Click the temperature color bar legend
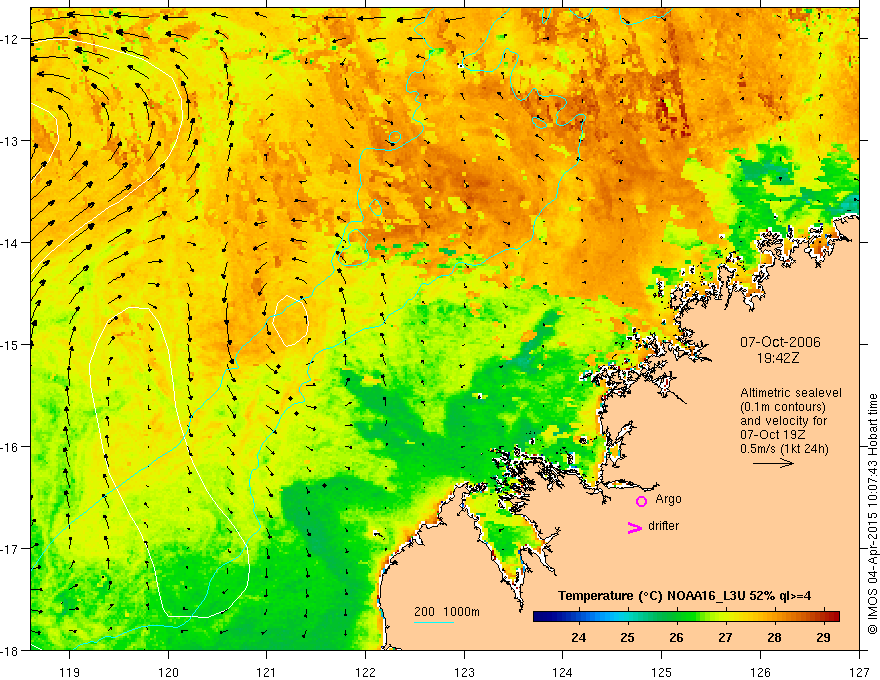 point(686,616)
